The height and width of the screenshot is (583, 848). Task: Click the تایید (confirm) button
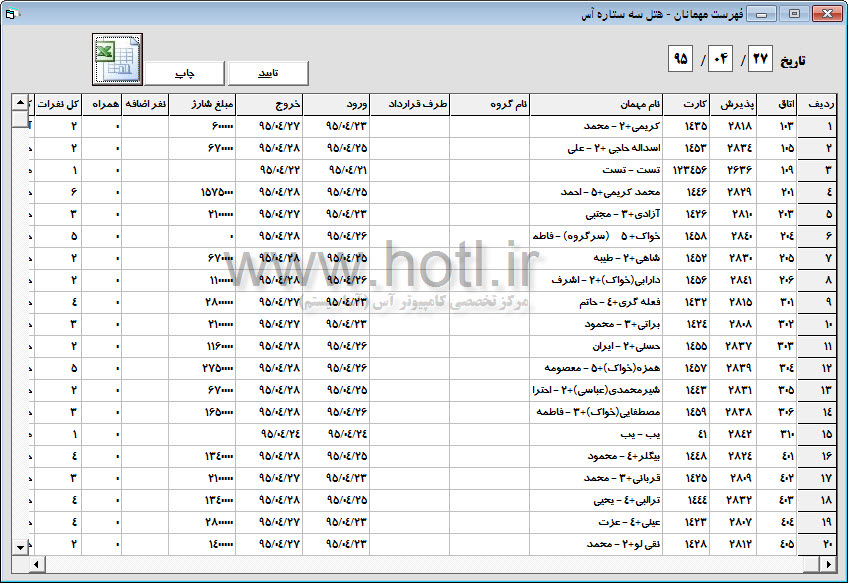(268, 73)
